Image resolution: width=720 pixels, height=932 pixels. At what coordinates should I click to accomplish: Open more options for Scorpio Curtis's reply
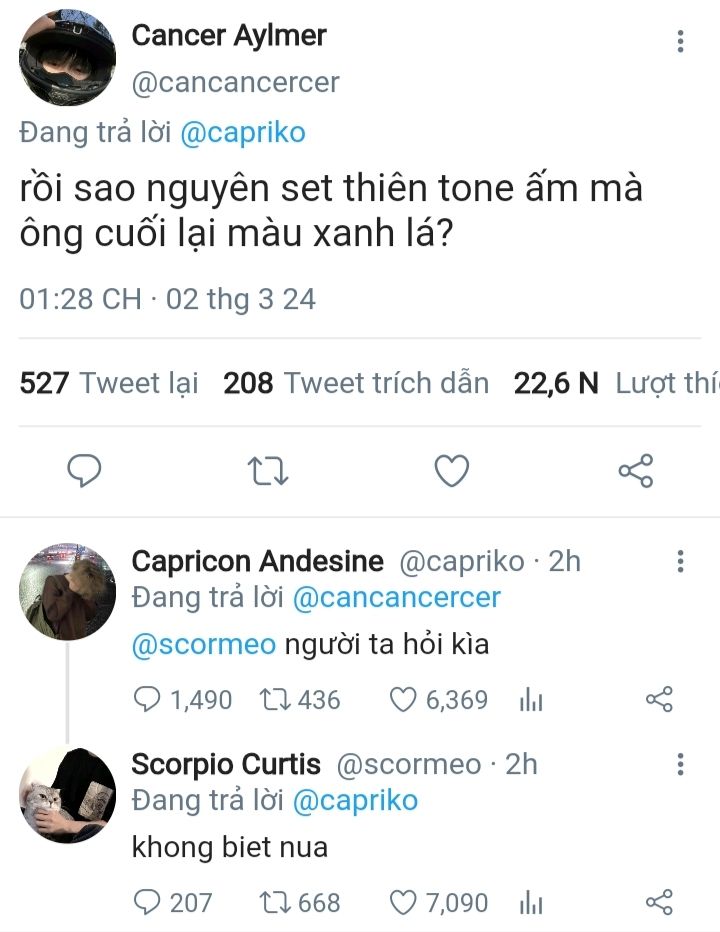tap(680, 765)
